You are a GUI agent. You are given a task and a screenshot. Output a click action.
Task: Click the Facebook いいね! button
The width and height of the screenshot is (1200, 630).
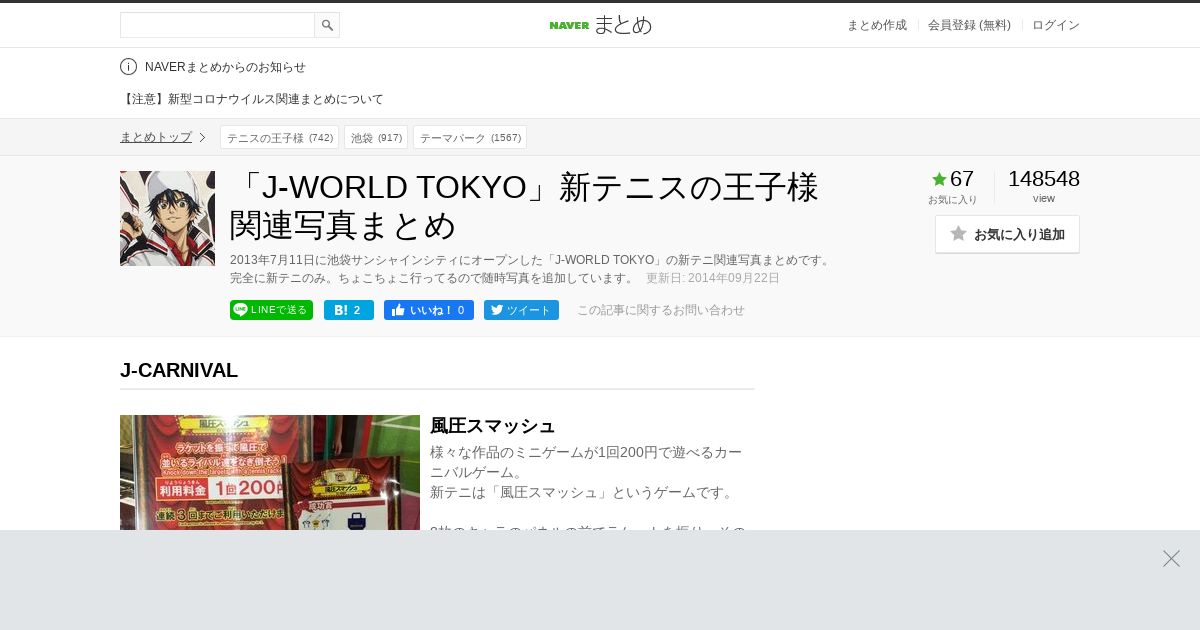pyautogui.click(x=429, y=310)
